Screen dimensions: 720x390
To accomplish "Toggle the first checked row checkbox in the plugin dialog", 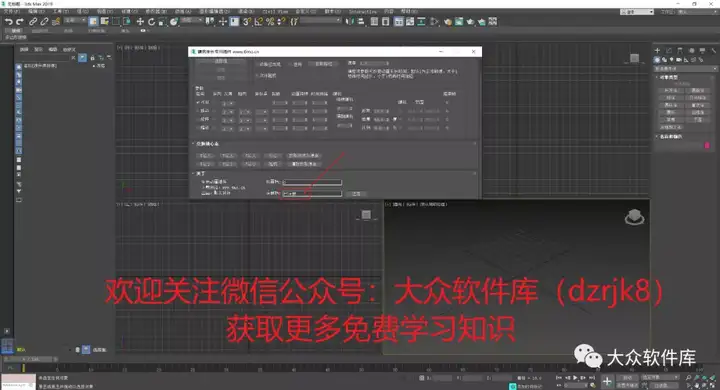I will 198,103.
